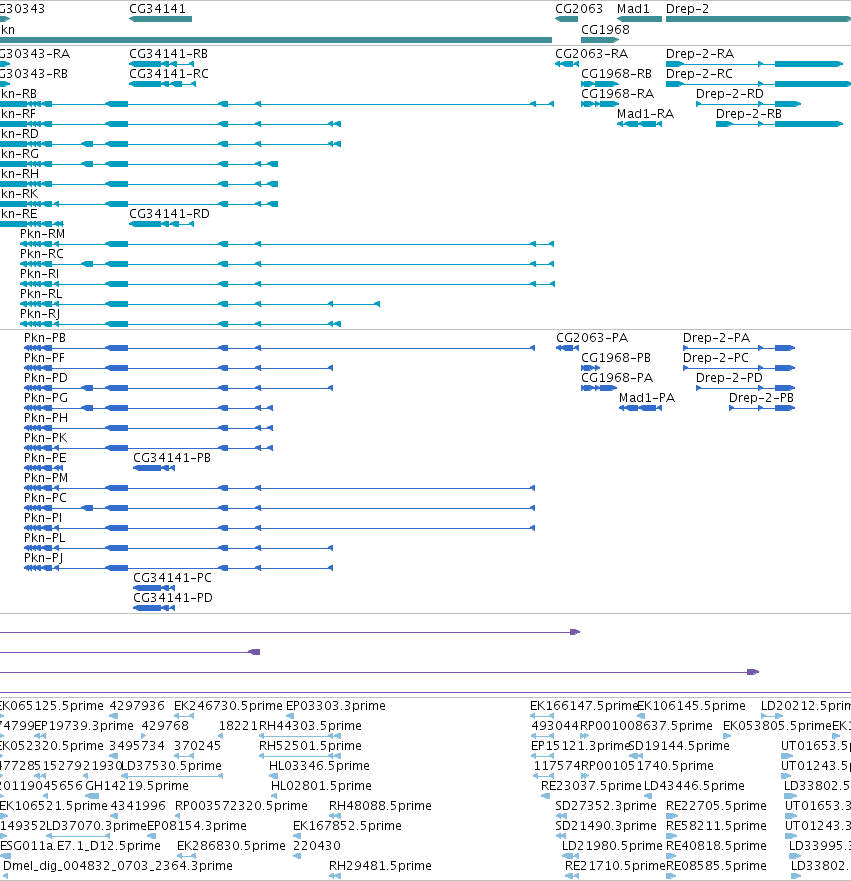Open protein Drep-2-PD
Screen dimensions: 851x881
click(729, 378)
